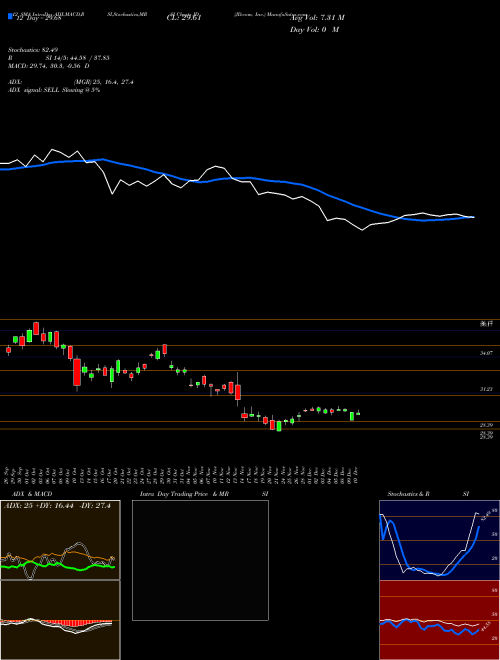The height and width of the screenshot is (660, 500).
Task: Open the empty intraday trading price chart
Action: click(x=200, y=560)
